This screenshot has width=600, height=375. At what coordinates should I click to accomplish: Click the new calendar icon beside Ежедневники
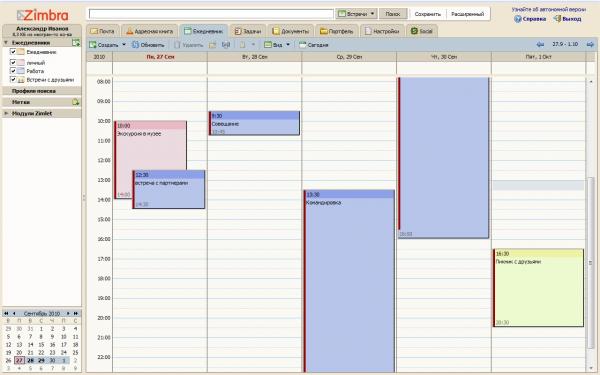pyautogui.click(x=76, y=42)
